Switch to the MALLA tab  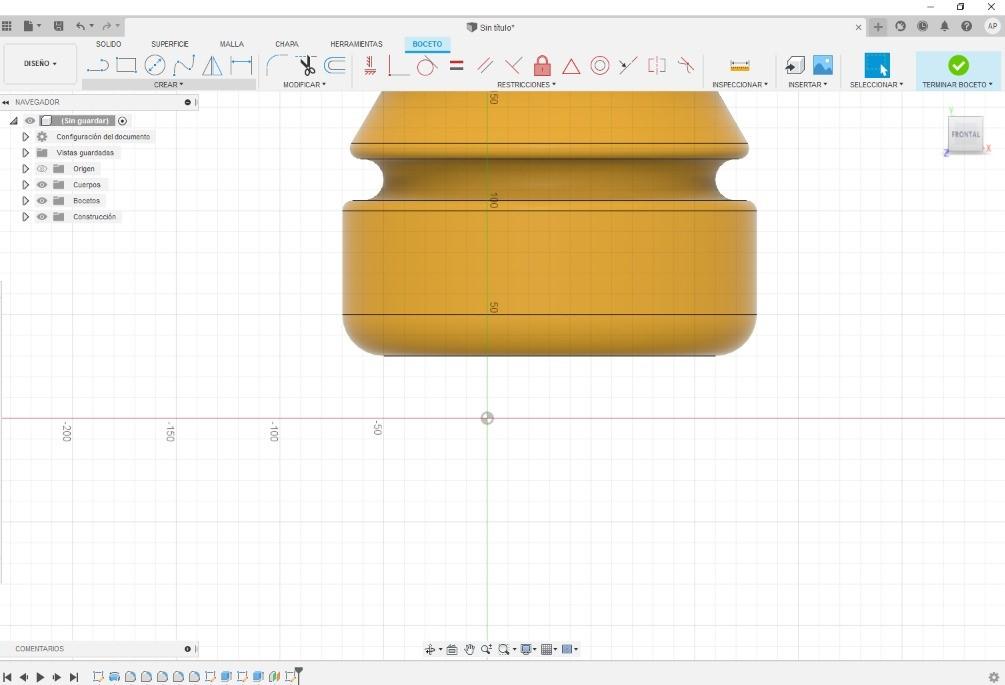(231, 44)
